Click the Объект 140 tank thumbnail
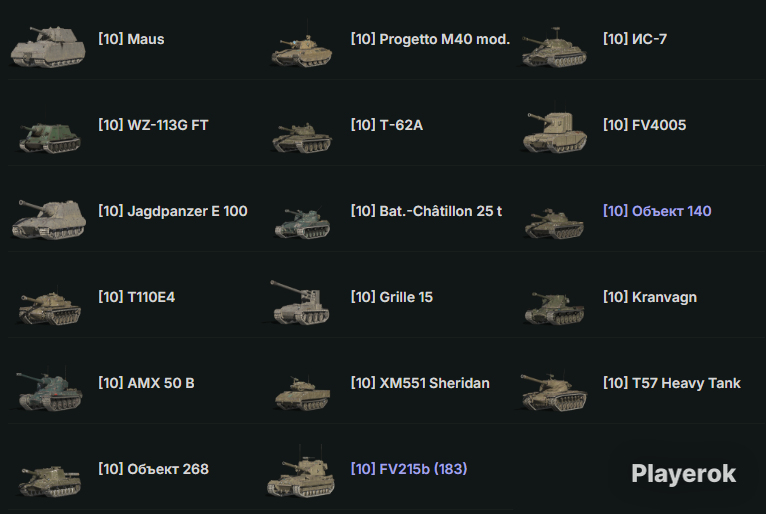The height and width of the screenshot is (514, 766). coord(554,223)
